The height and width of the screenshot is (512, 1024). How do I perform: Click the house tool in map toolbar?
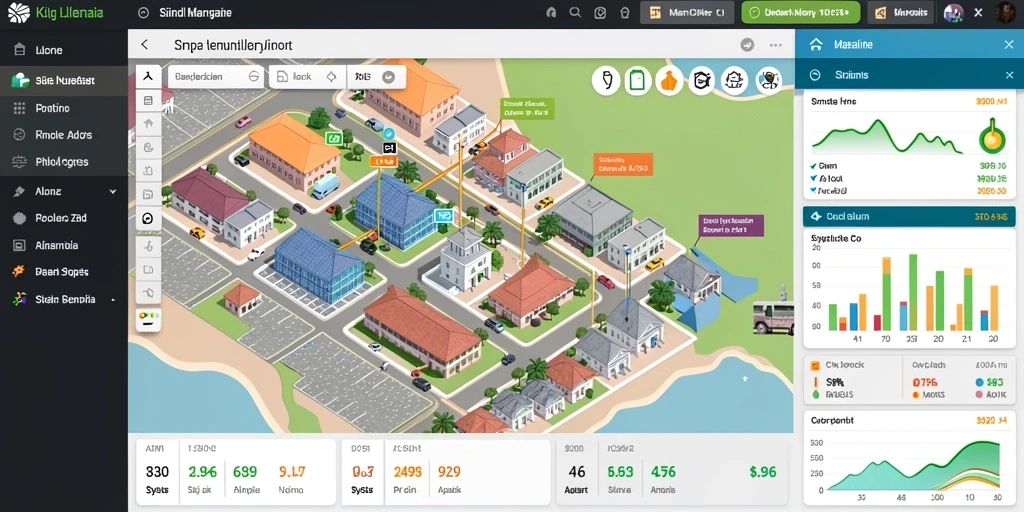[x=148, y=123]
